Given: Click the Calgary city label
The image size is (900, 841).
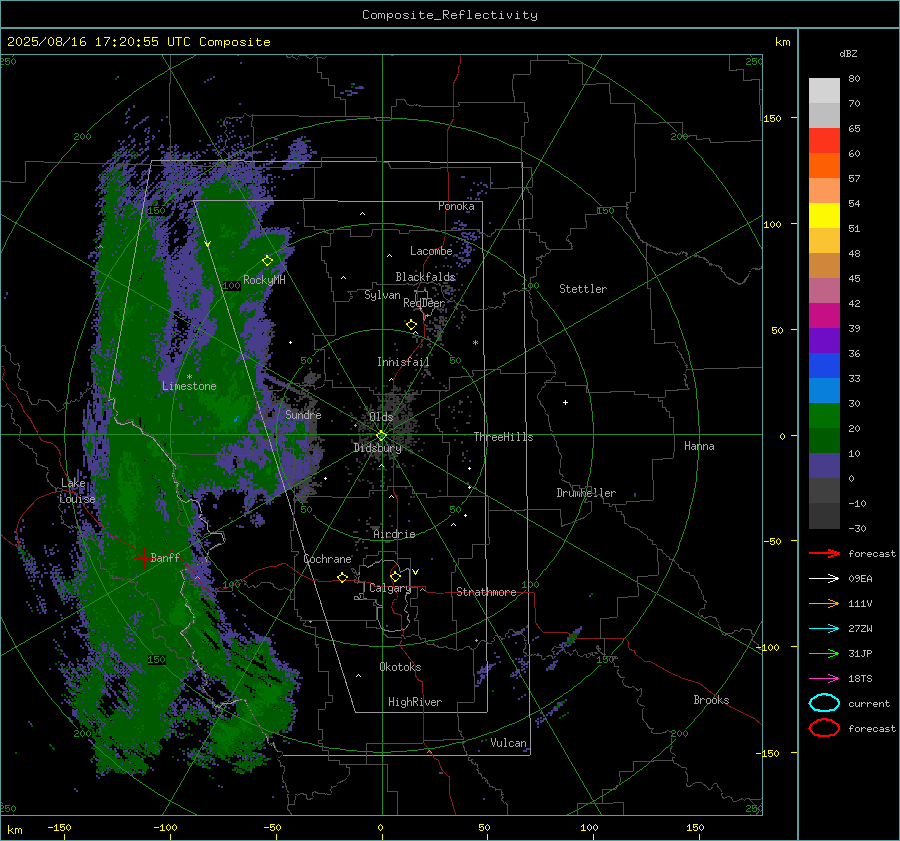Looking at the screenshot, I should 390,588.
